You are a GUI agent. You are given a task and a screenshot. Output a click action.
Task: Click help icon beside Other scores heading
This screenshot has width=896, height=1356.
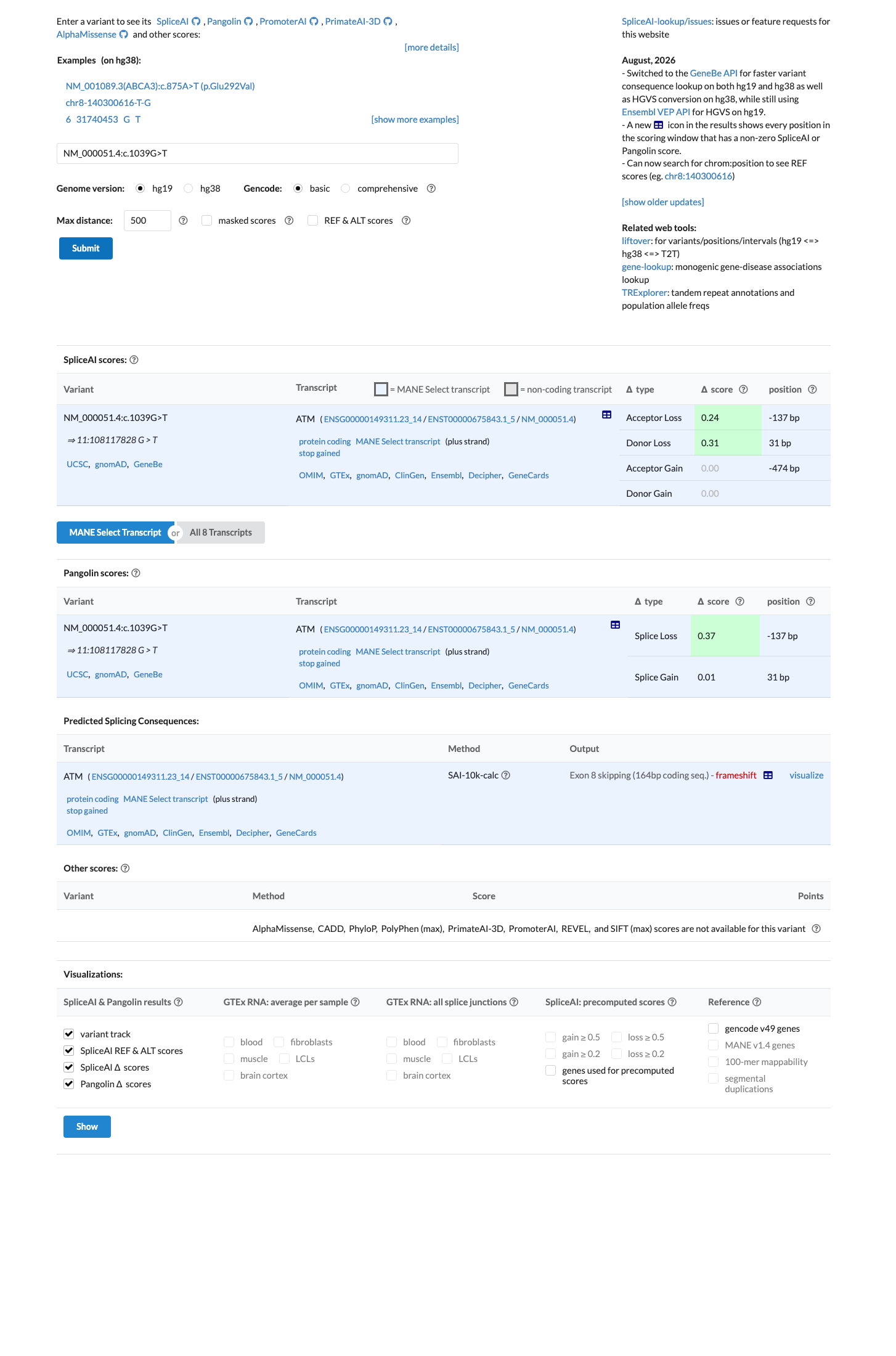pos(125,868)
